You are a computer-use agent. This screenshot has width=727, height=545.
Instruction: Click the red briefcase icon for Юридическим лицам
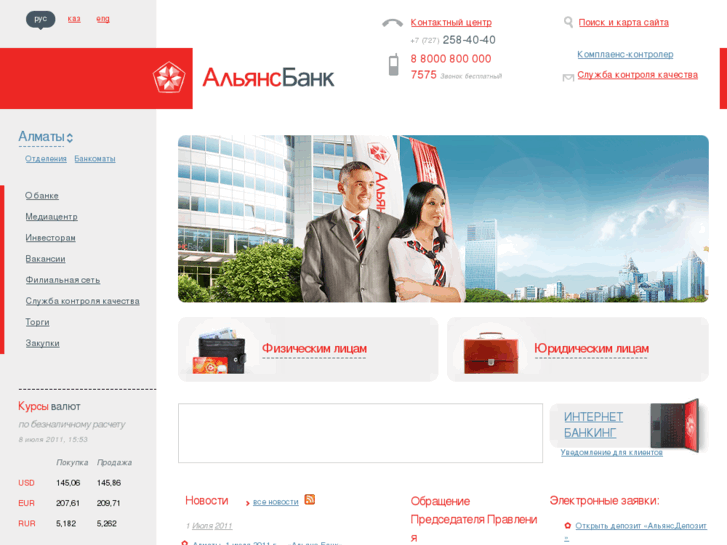(x=491, y=353)
